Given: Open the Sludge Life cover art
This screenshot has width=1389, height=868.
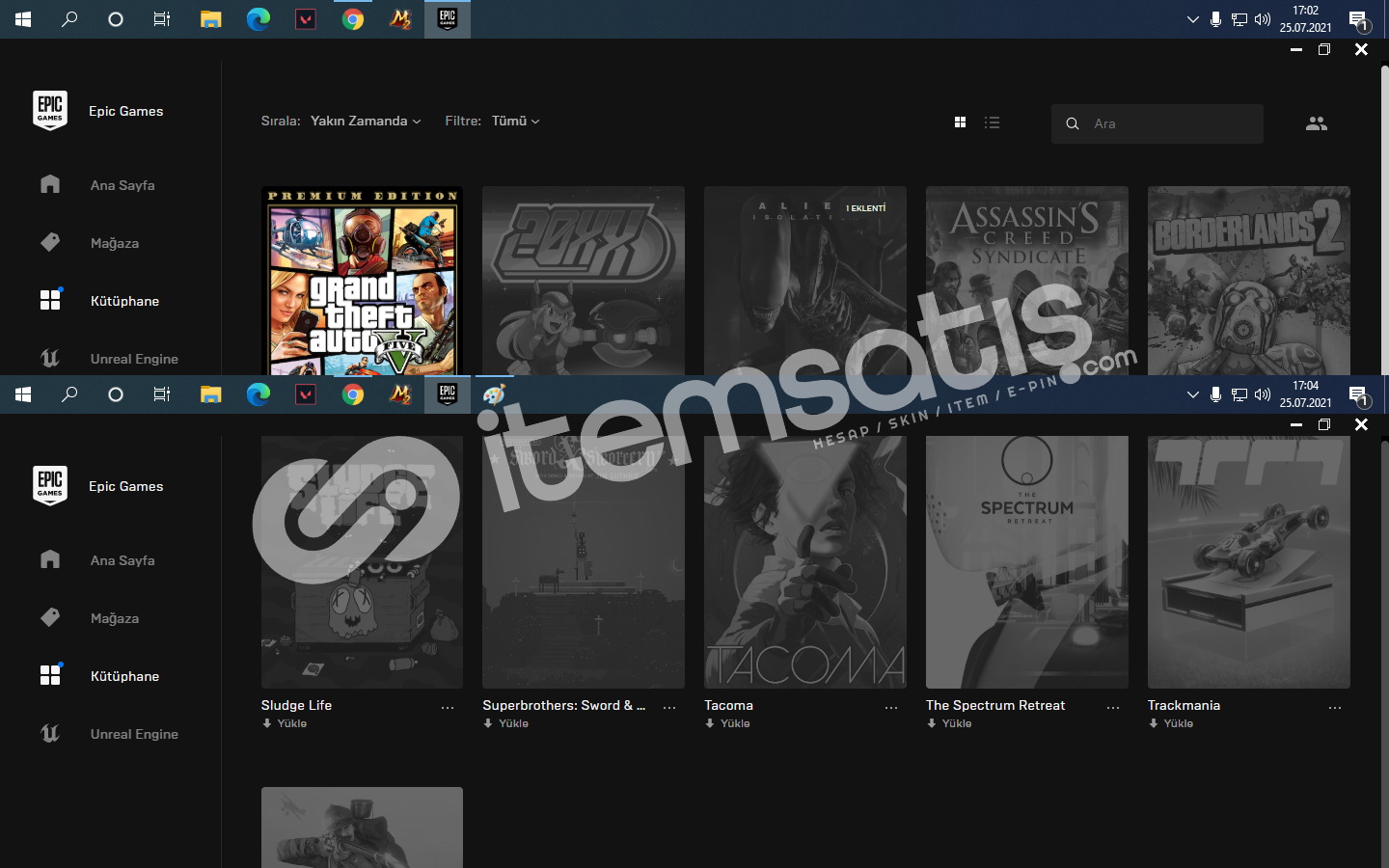Looking at the screenshot, I should click(x=362, y=562).
